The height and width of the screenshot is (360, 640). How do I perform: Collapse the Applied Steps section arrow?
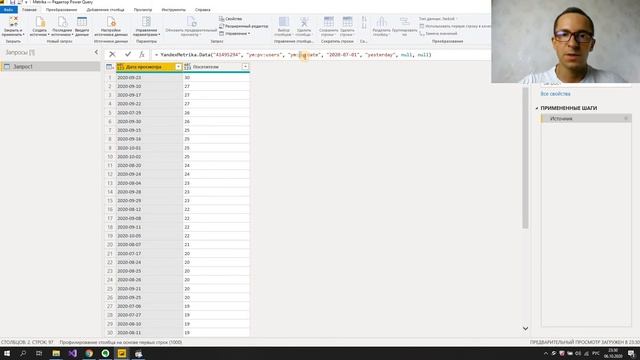click(x=537, y=108)
